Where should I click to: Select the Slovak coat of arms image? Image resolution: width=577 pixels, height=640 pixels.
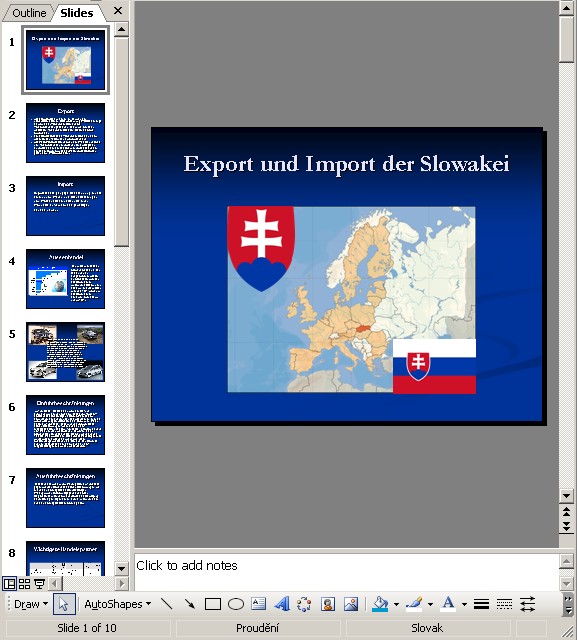click(261, 248)
